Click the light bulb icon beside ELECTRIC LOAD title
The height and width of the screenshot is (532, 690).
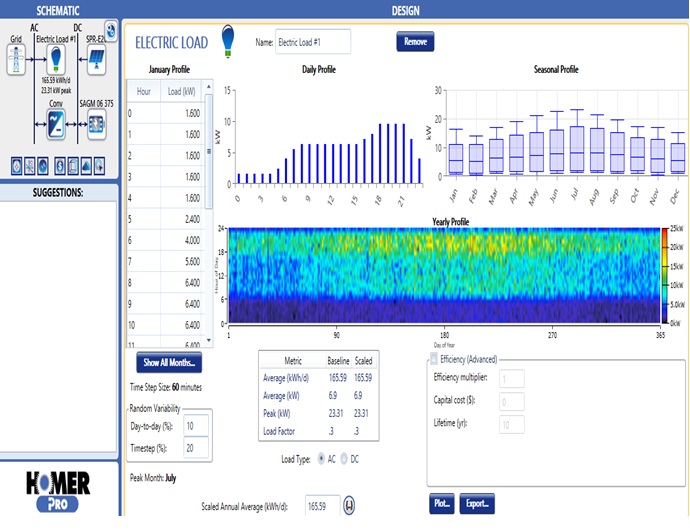pos(227,40)
